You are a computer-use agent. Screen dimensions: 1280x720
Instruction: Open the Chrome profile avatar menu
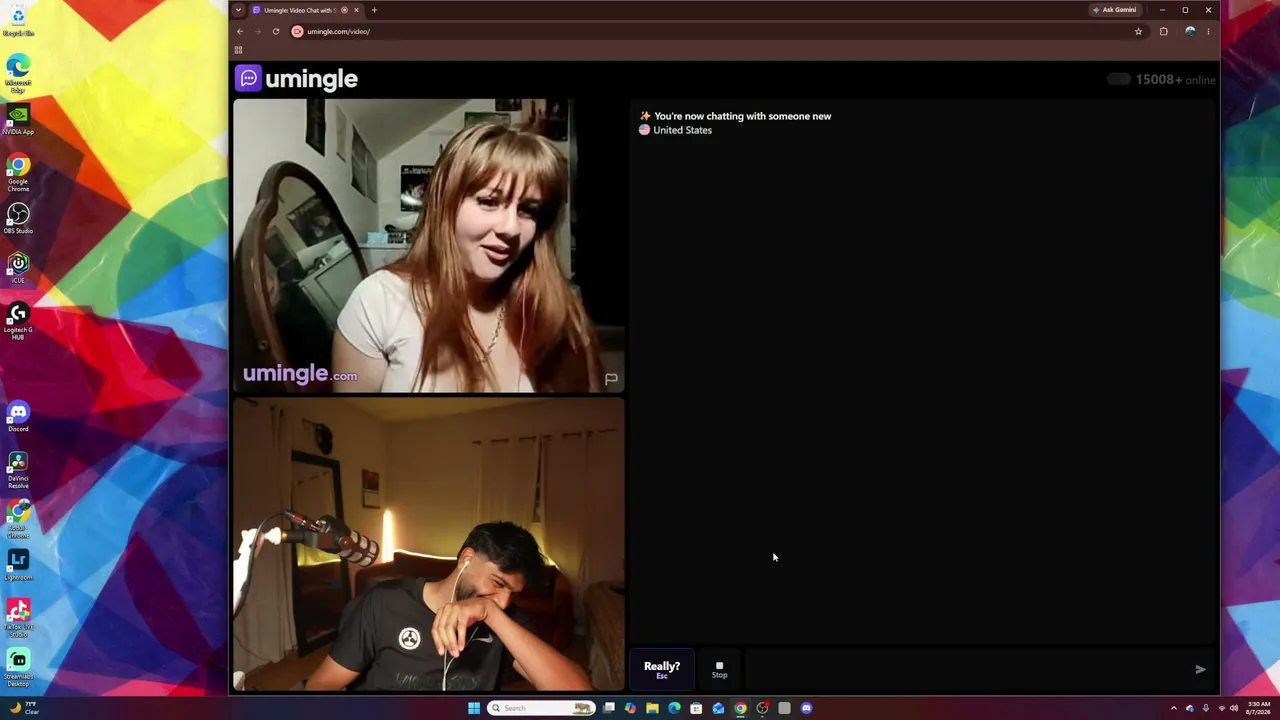pyautogui.click(x=1190, y=31)
